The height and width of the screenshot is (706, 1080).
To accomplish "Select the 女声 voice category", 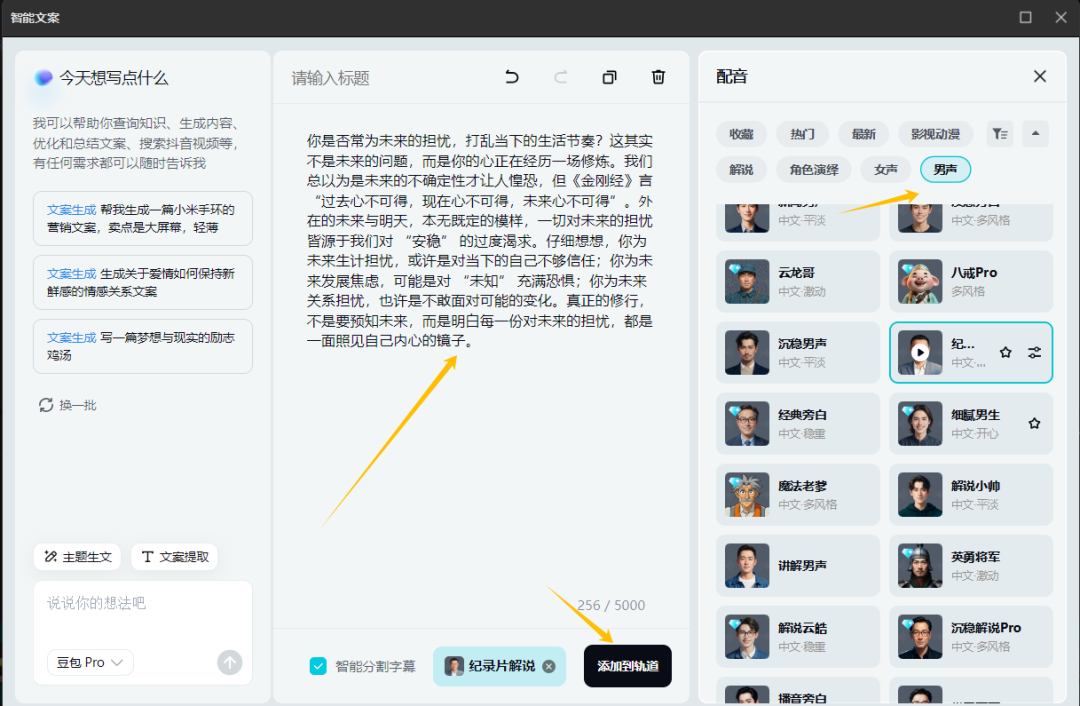I will click(x=886, y=169).
